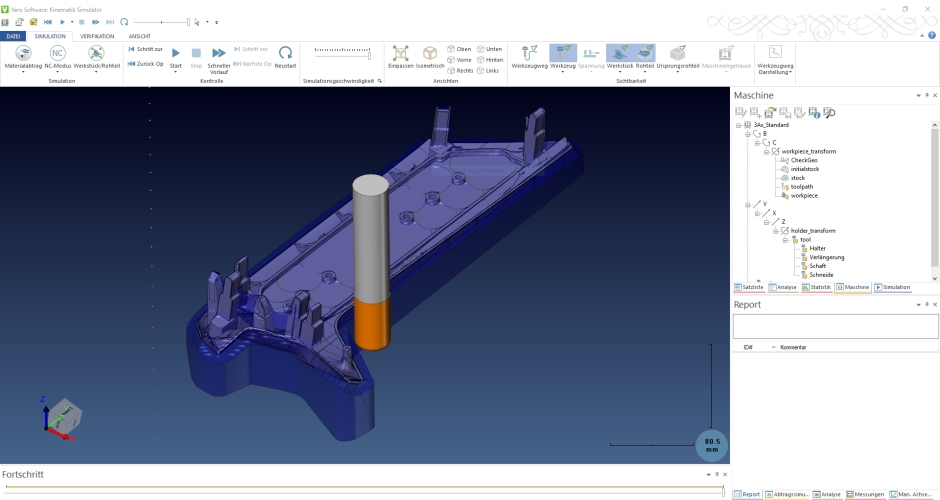This screenshot has height=500, width=940.
Task: Collapse the B axis tree node
Action: click(748, 134)
